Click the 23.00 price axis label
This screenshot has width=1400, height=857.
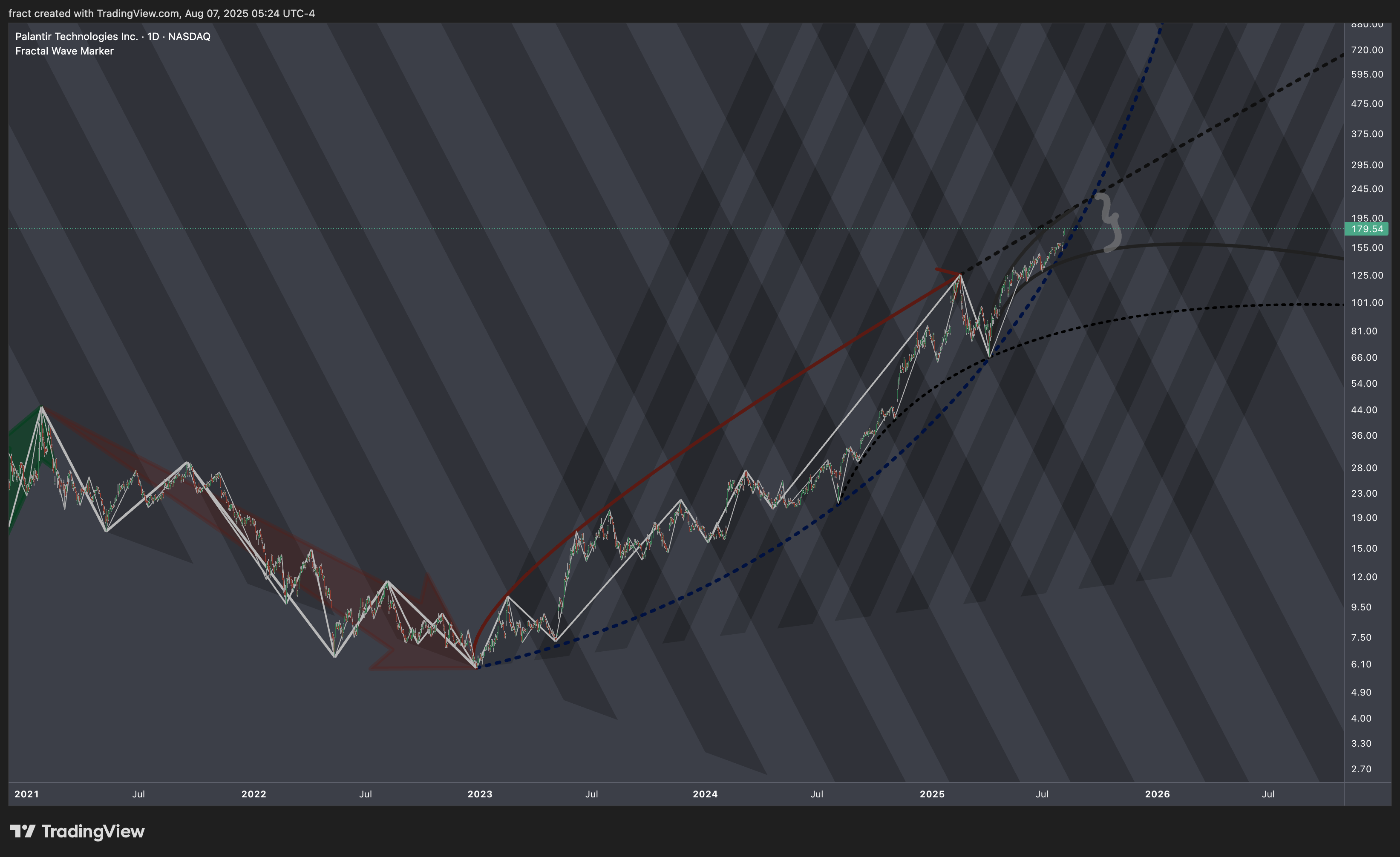click(x=1364, y=494)
